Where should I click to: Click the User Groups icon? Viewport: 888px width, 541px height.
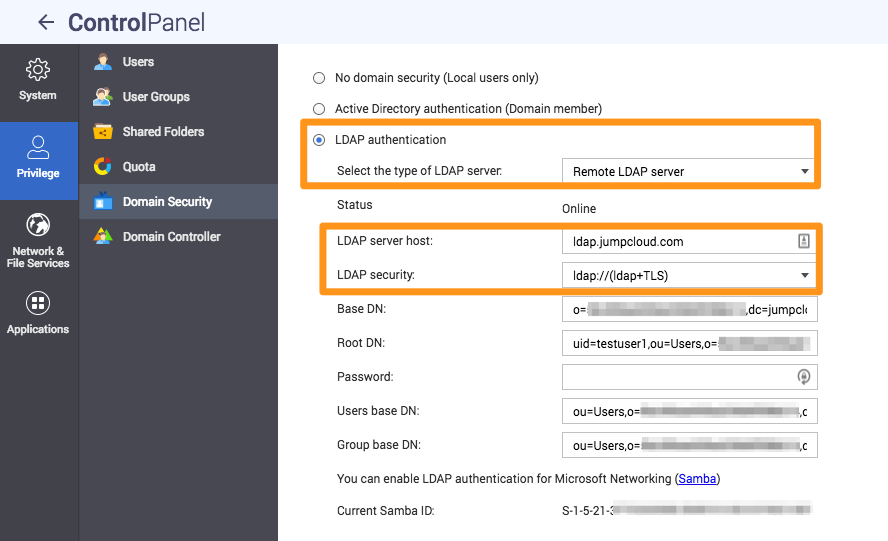103,97
